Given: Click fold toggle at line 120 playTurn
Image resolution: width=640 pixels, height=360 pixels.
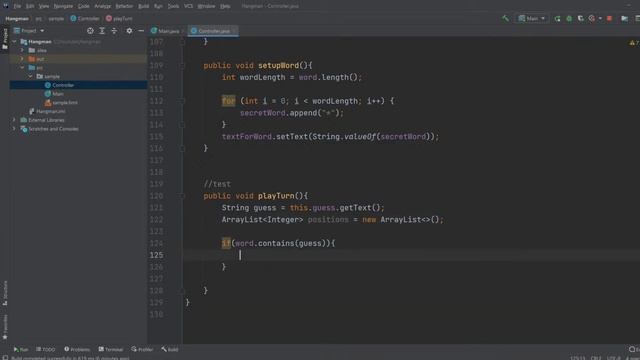Looking at the screenshot, I should tap(182, 196).
